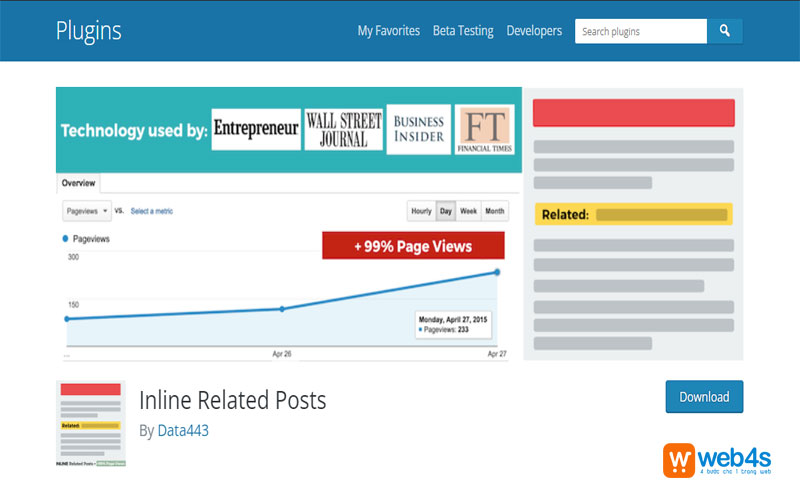This screenshot has height=500, width=800.
Task: Switch chart to Hourly view
Action: pos(421,211)
